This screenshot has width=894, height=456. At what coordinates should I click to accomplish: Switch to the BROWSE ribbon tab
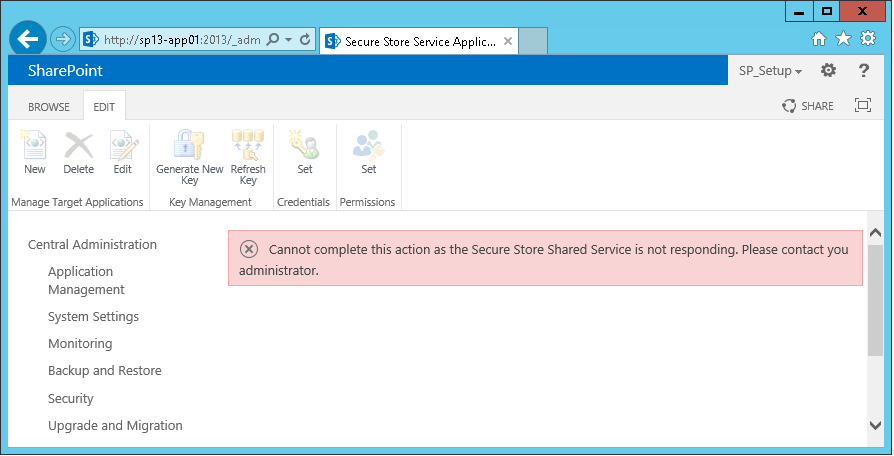(48, 107)
